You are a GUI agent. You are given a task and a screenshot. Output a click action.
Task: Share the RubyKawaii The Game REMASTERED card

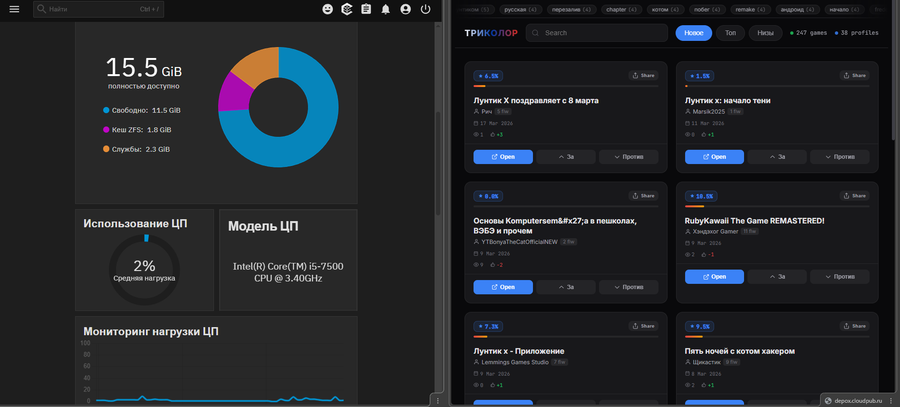pyautogui.click(x=855, y=196)
